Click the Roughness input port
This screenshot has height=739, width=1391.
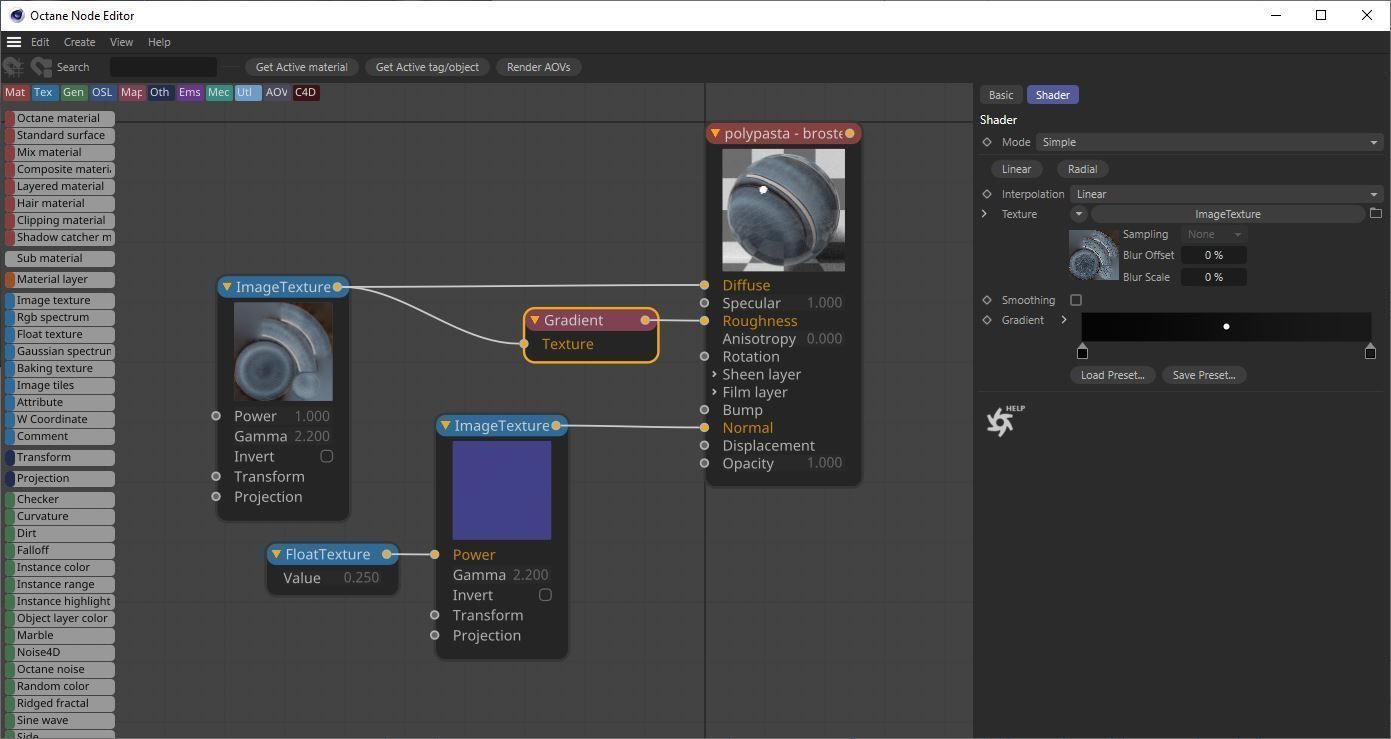point(705,321)
